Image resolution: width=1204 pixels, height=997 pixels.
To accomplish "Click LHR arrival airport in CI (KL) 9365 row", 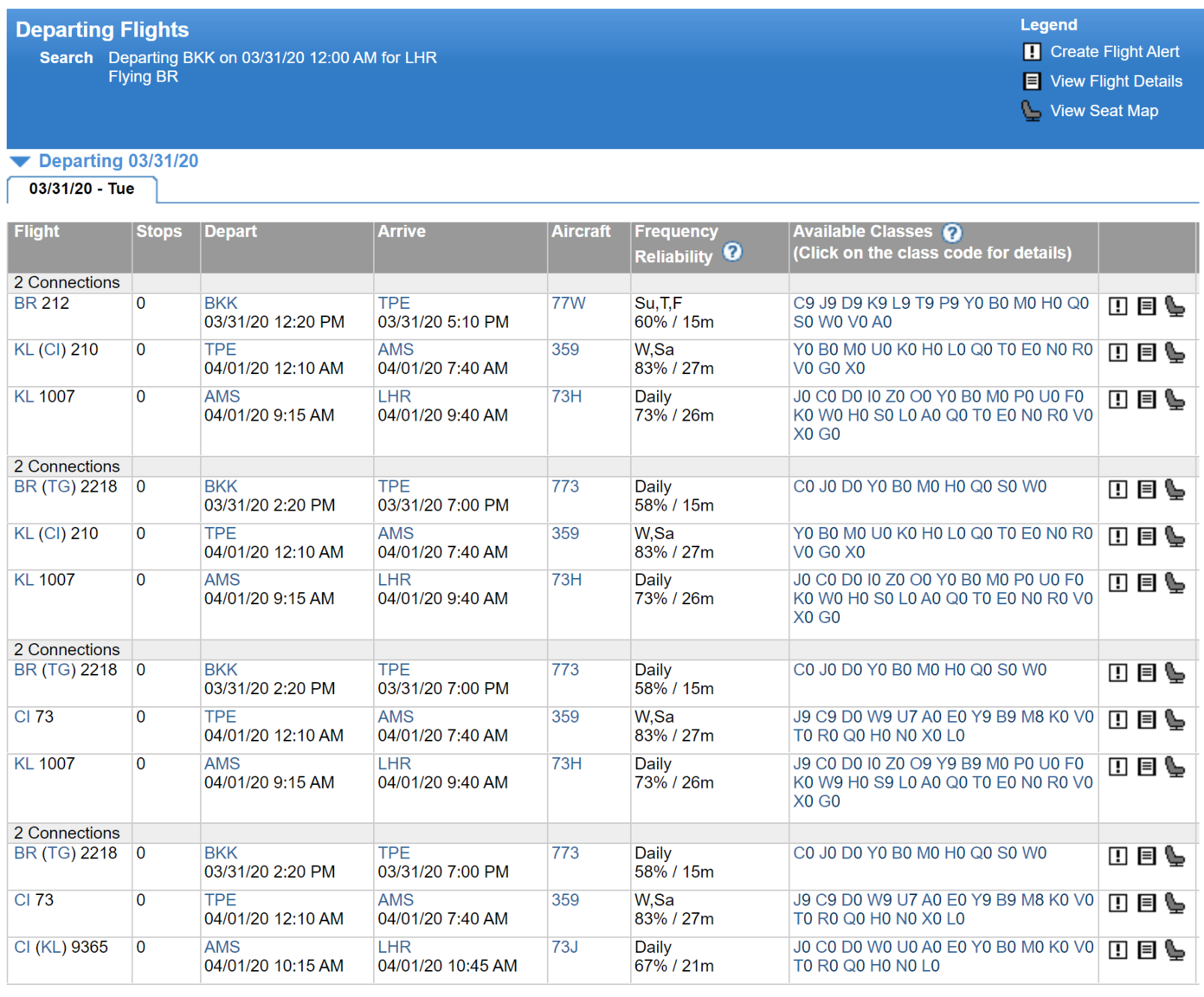I will click(395, 948).
